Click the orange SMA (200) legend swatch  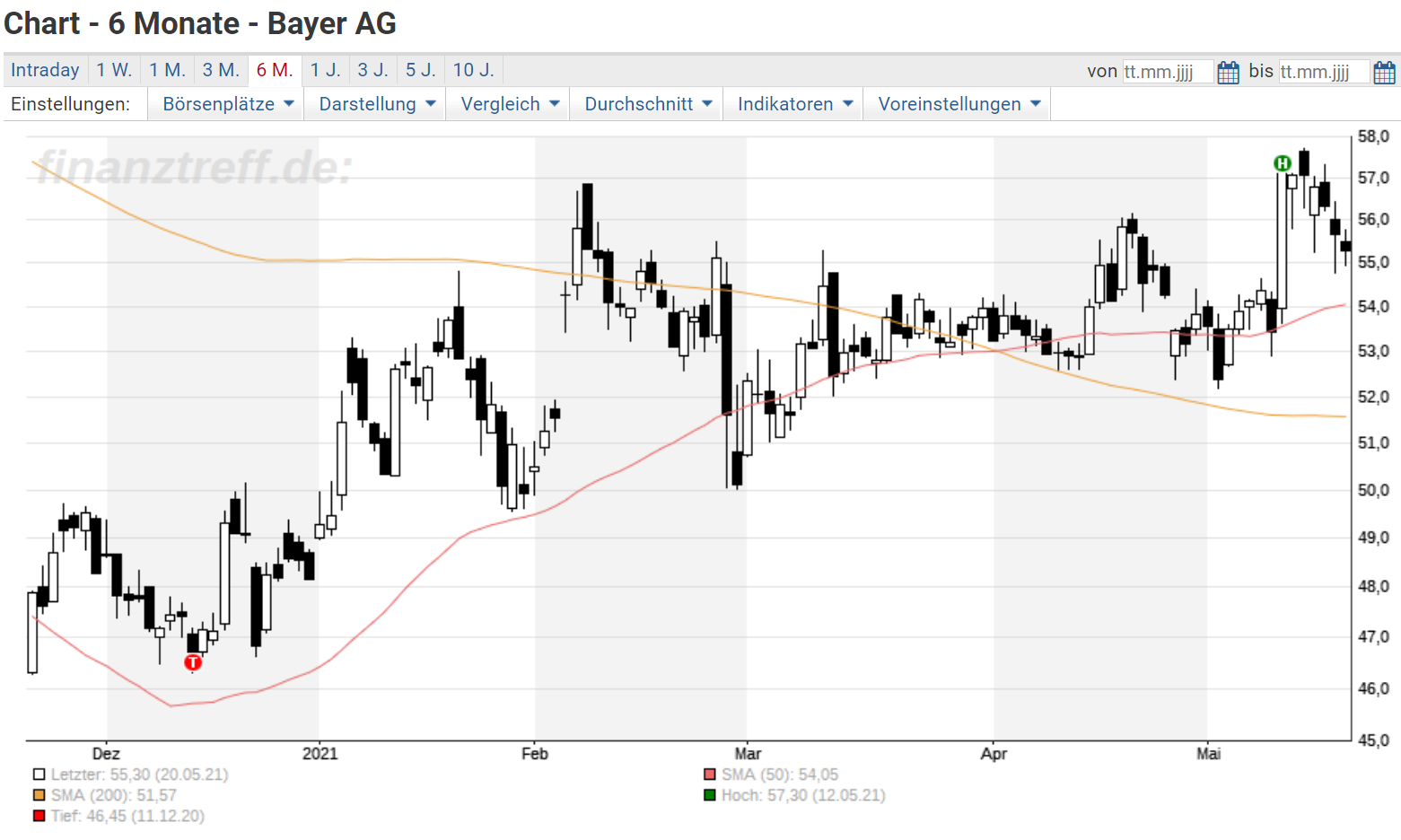[x=39, y=795]
